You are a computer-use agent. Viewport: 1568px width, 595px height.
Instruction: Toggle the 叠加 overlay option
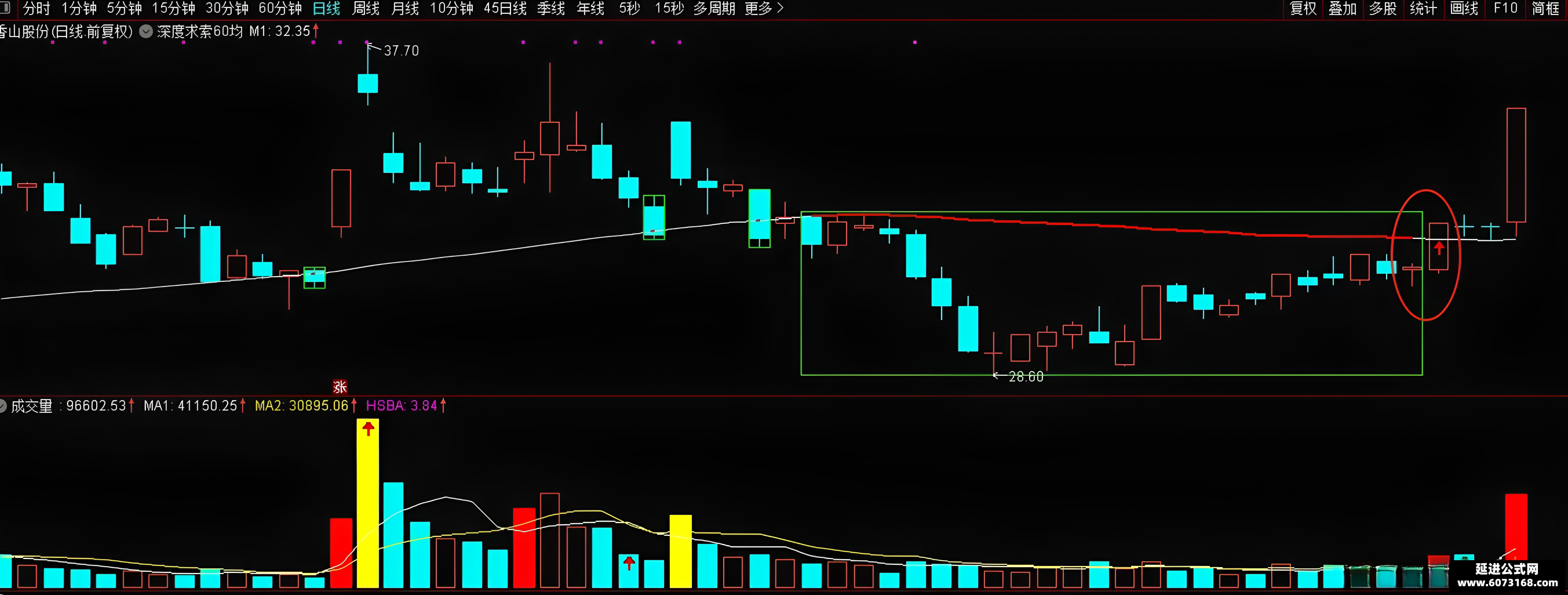pyautogui.click(x=1343, y=9)
